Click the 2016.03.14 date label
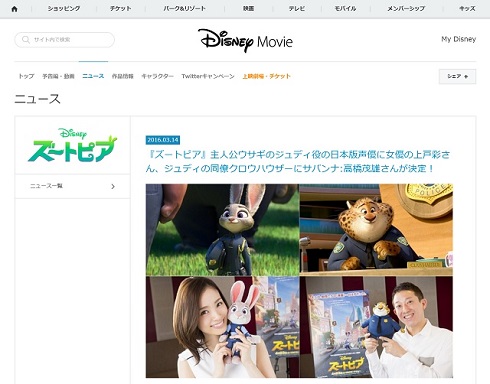Viewport: 490px width, 384px height. (x=163, y=140)
